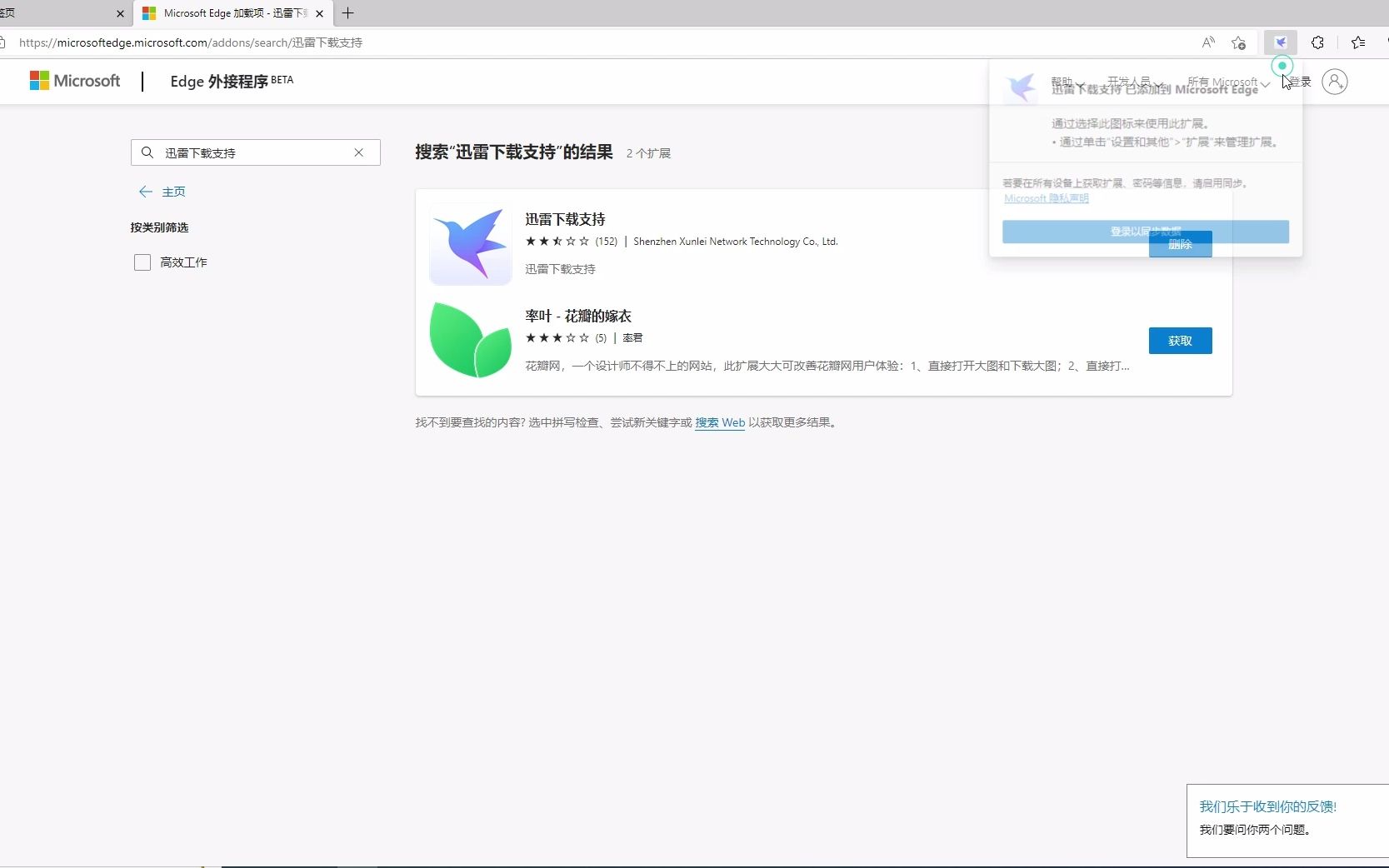
Task: Open the 迅雷下载支持 extension icon thumbnail
Action: point(471,244)
